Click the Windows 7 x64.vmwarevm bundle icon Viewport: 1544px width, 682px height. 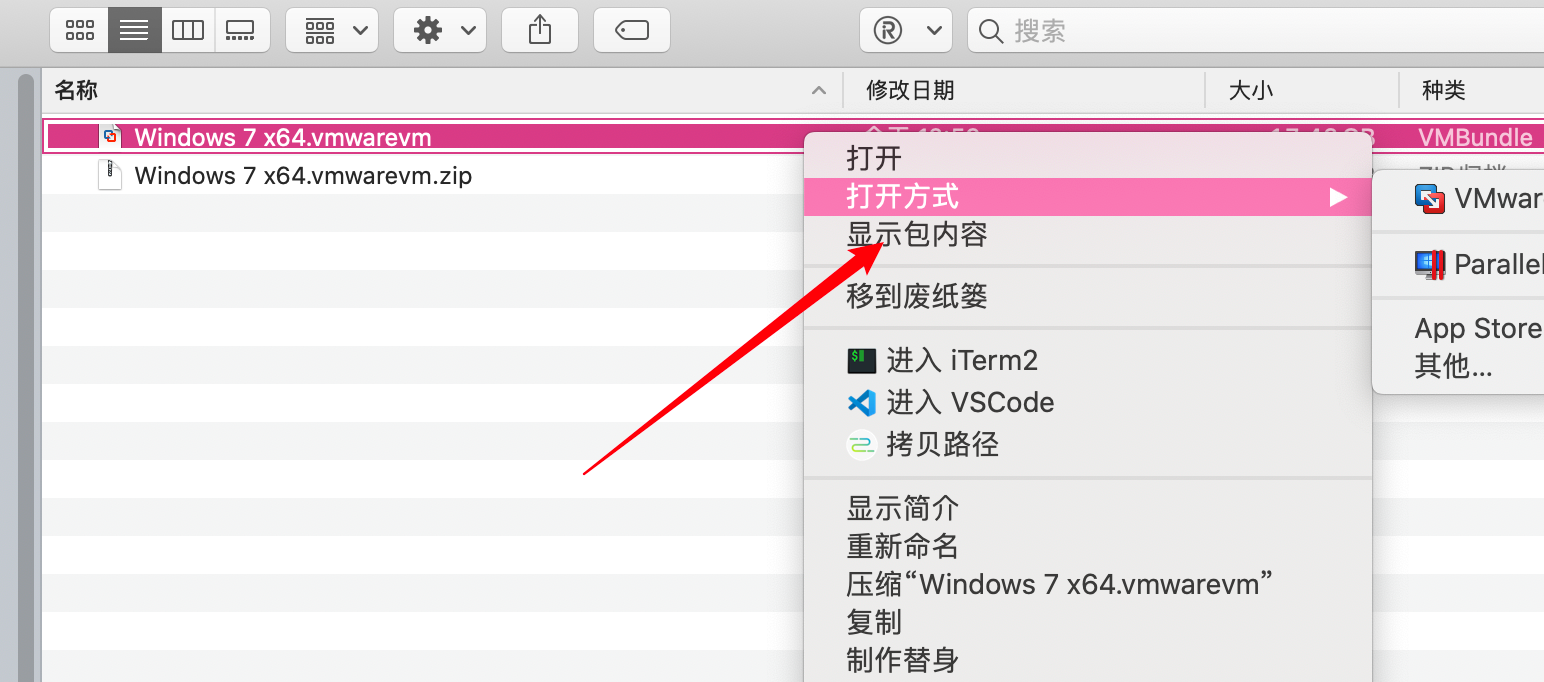[x=111, y=137]
